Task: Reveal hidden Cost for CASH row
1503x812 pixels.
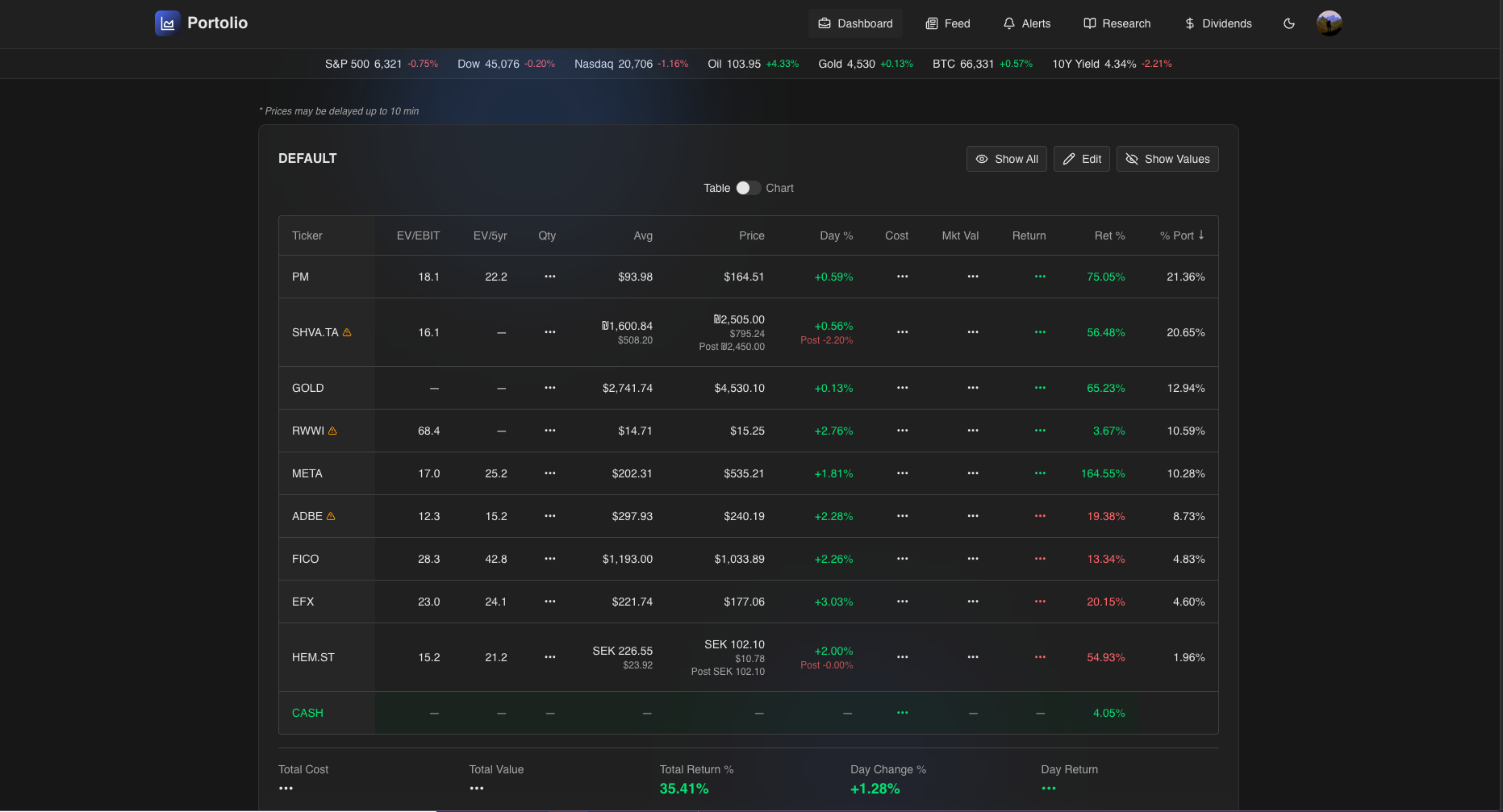Action: 902,713
